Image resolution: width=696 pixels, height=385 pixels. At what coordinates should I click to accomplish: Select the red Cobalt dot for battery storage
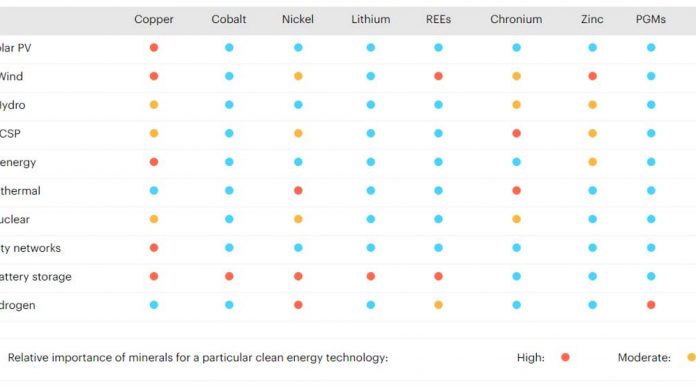point(229,276)
